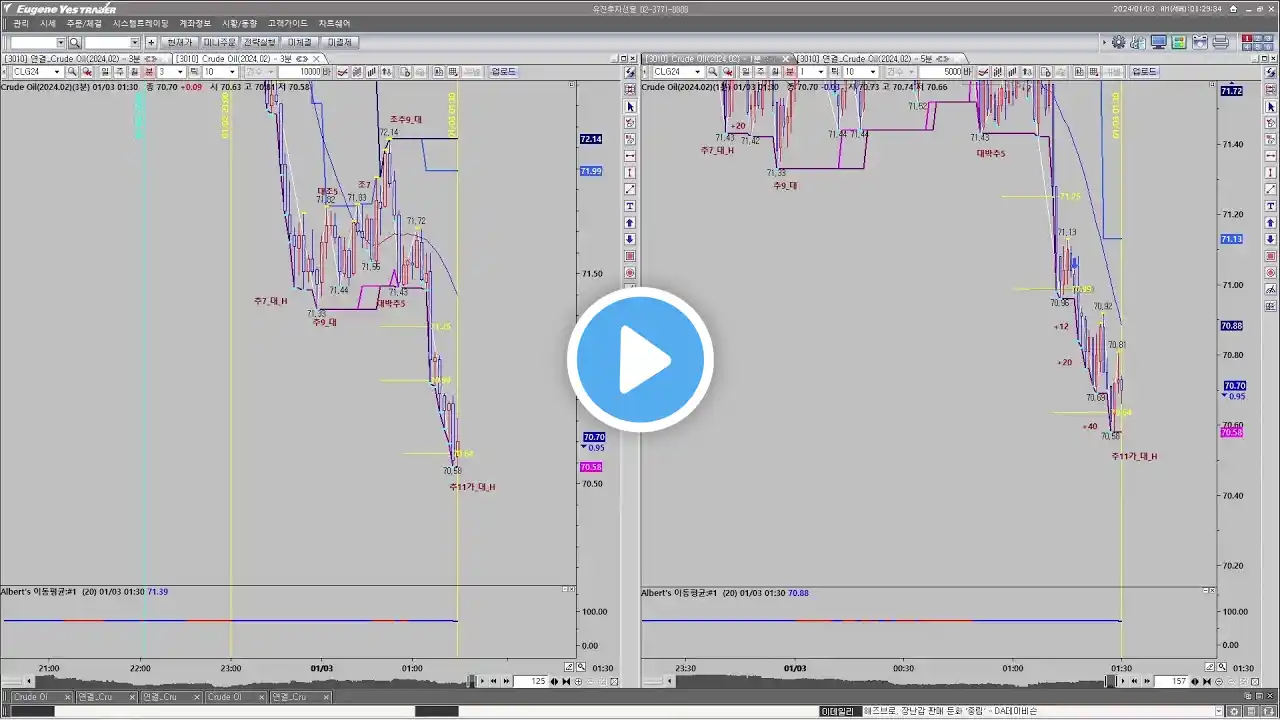Open the 관리 menu
Screen dimensions: 1280x720
coord(21,23)
